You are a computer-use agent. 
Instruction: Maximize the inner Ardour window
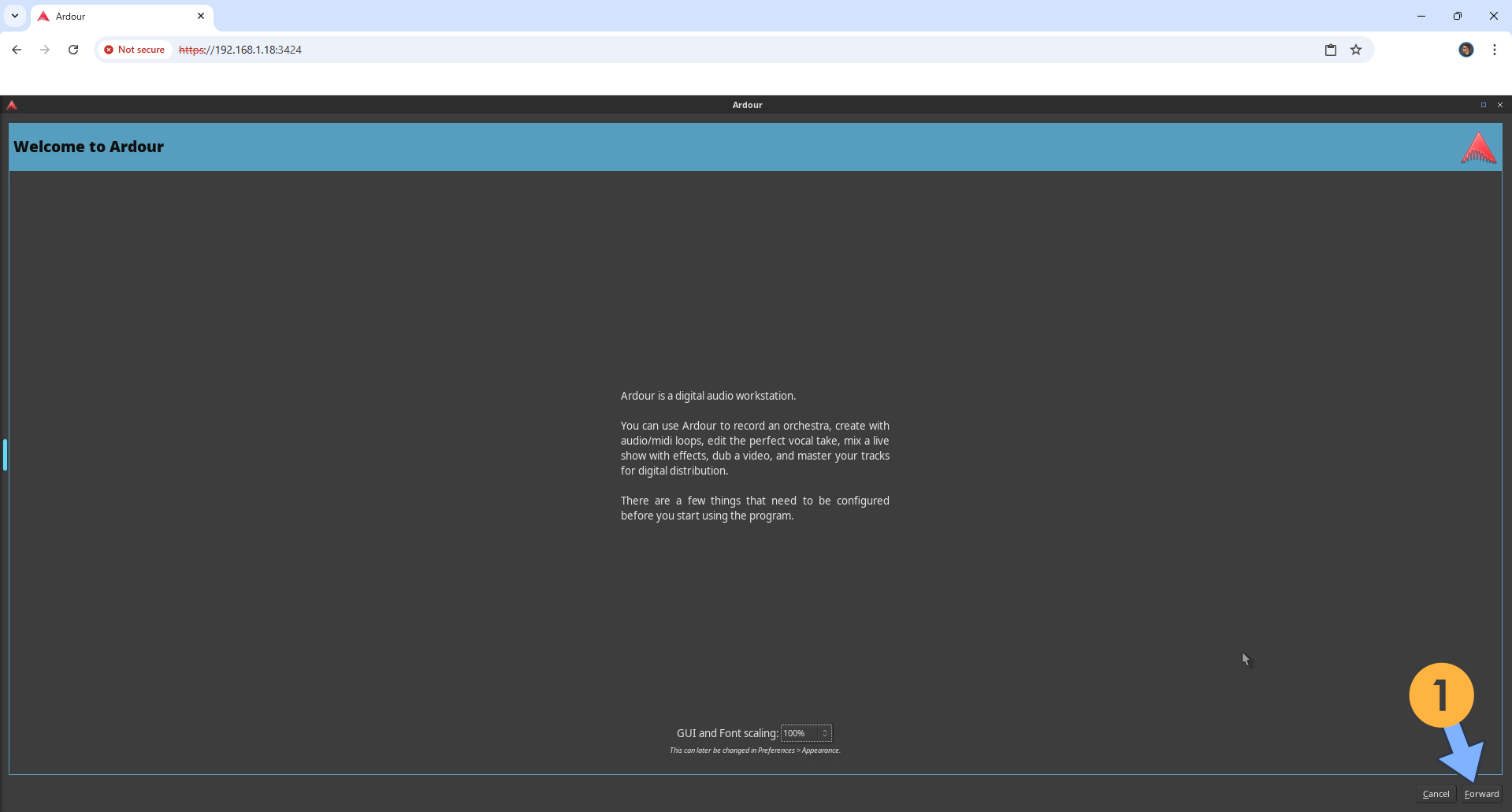1484,105
